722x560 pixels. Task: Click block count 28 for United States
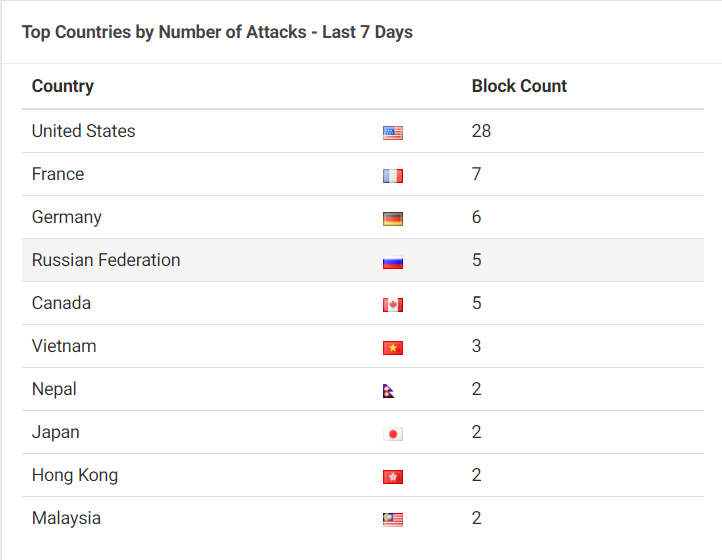pyautogui.click(x=481, y=131)
